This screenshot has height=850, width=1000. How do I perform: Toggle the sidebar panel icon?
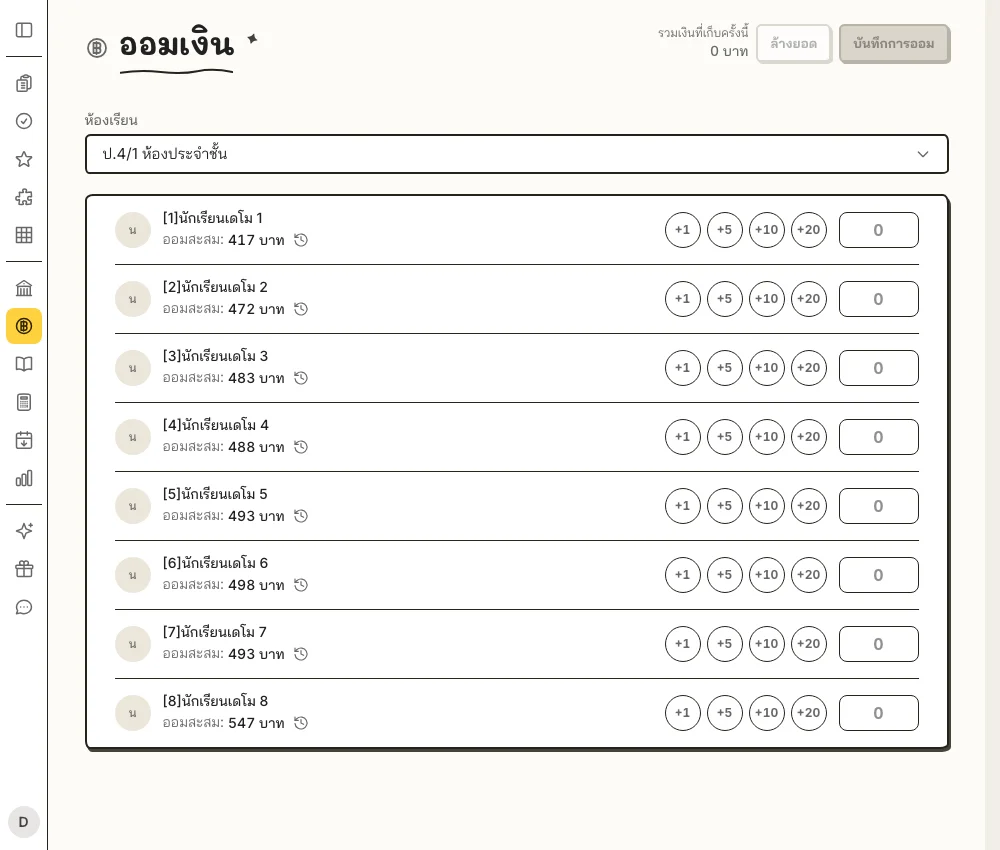(24, 30)
